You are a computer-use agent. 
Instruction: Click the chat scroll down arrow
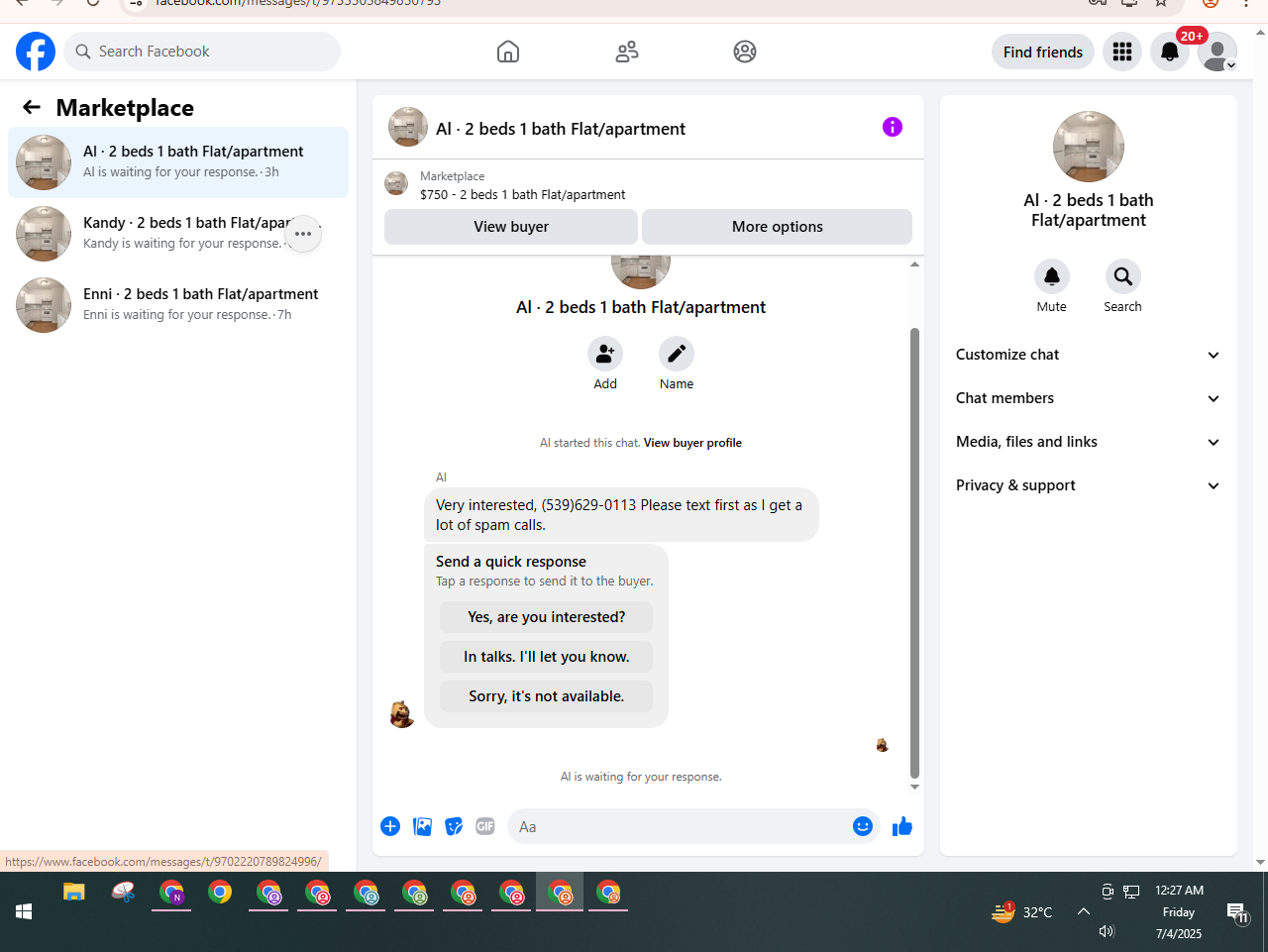[914, 787]
